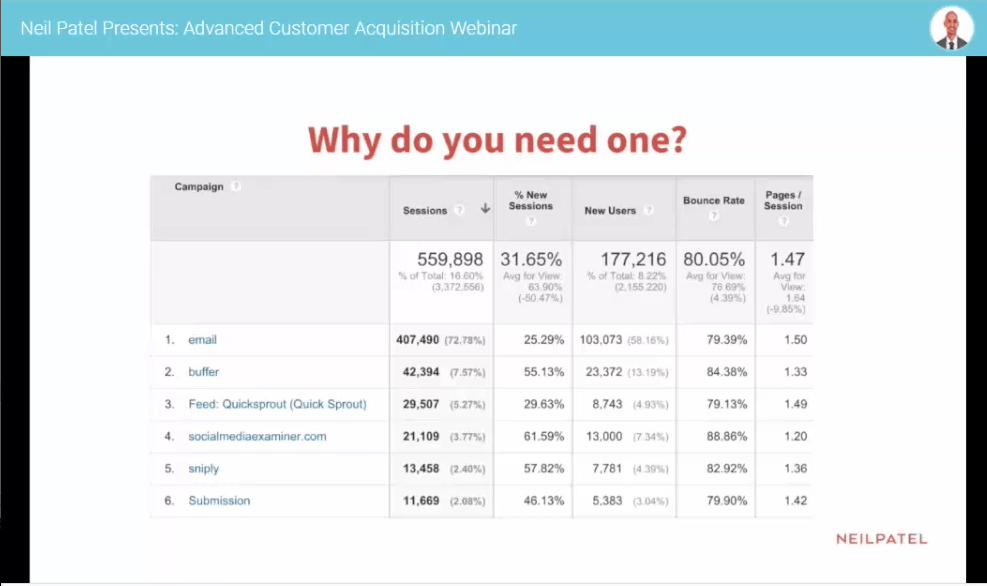Viewport: 987px width, 586px height.
Task: Click sniply sessions value 13,458
Action: coord(421,469)
